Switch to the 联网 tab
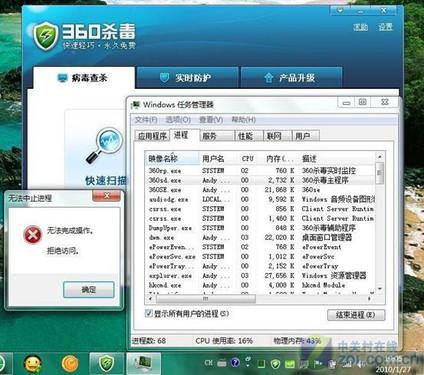 click(277, 136)
